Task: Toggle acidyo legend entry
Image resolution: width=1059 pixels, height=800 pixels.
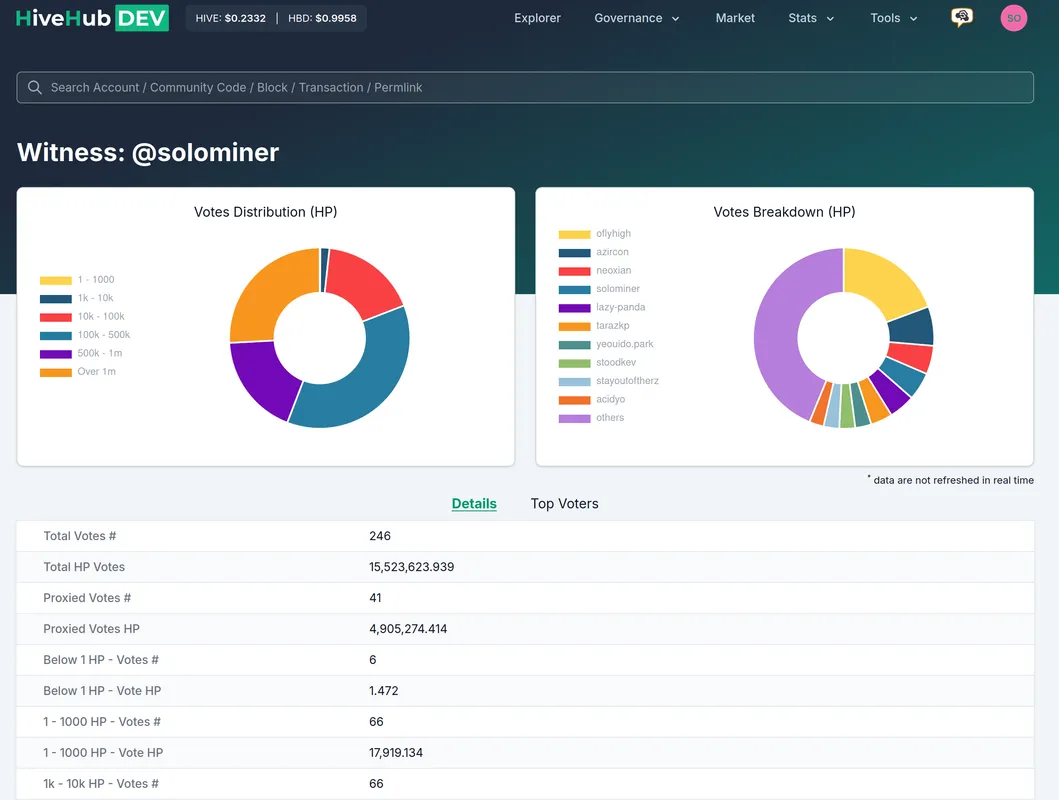Action: point(592,399)
